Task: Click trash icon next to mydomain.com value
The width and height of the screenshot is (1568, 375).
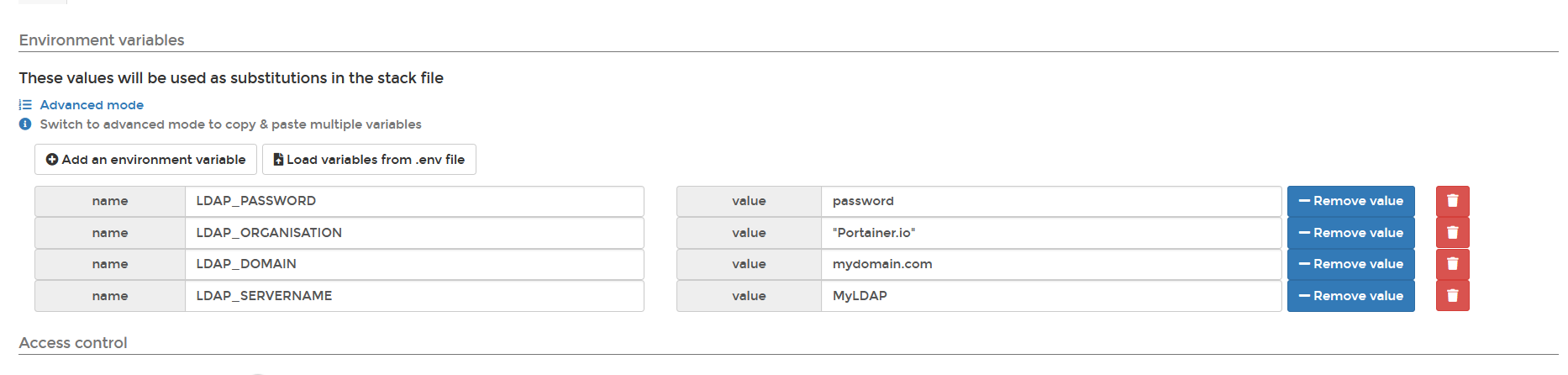Action: (1452, 264)
